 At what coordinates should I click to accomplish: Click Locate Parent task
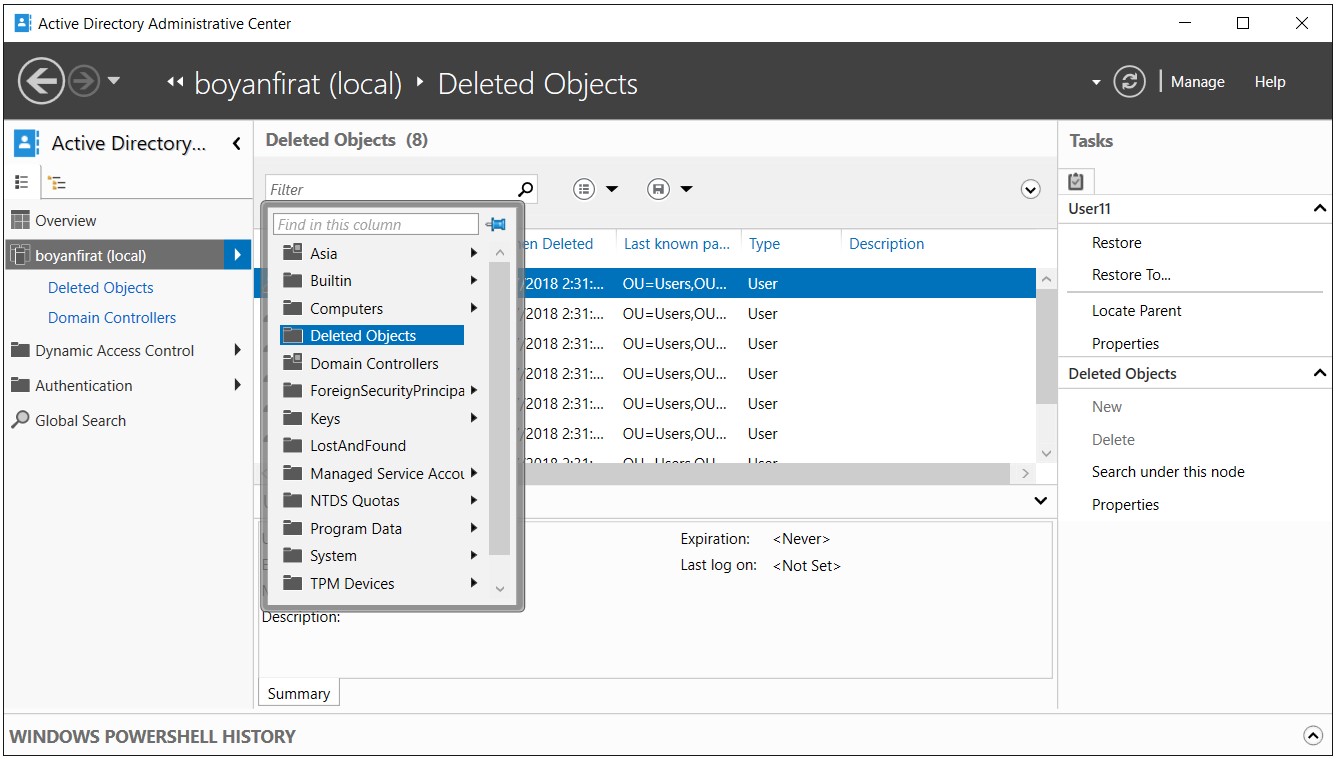click(x=1137, y=310)
